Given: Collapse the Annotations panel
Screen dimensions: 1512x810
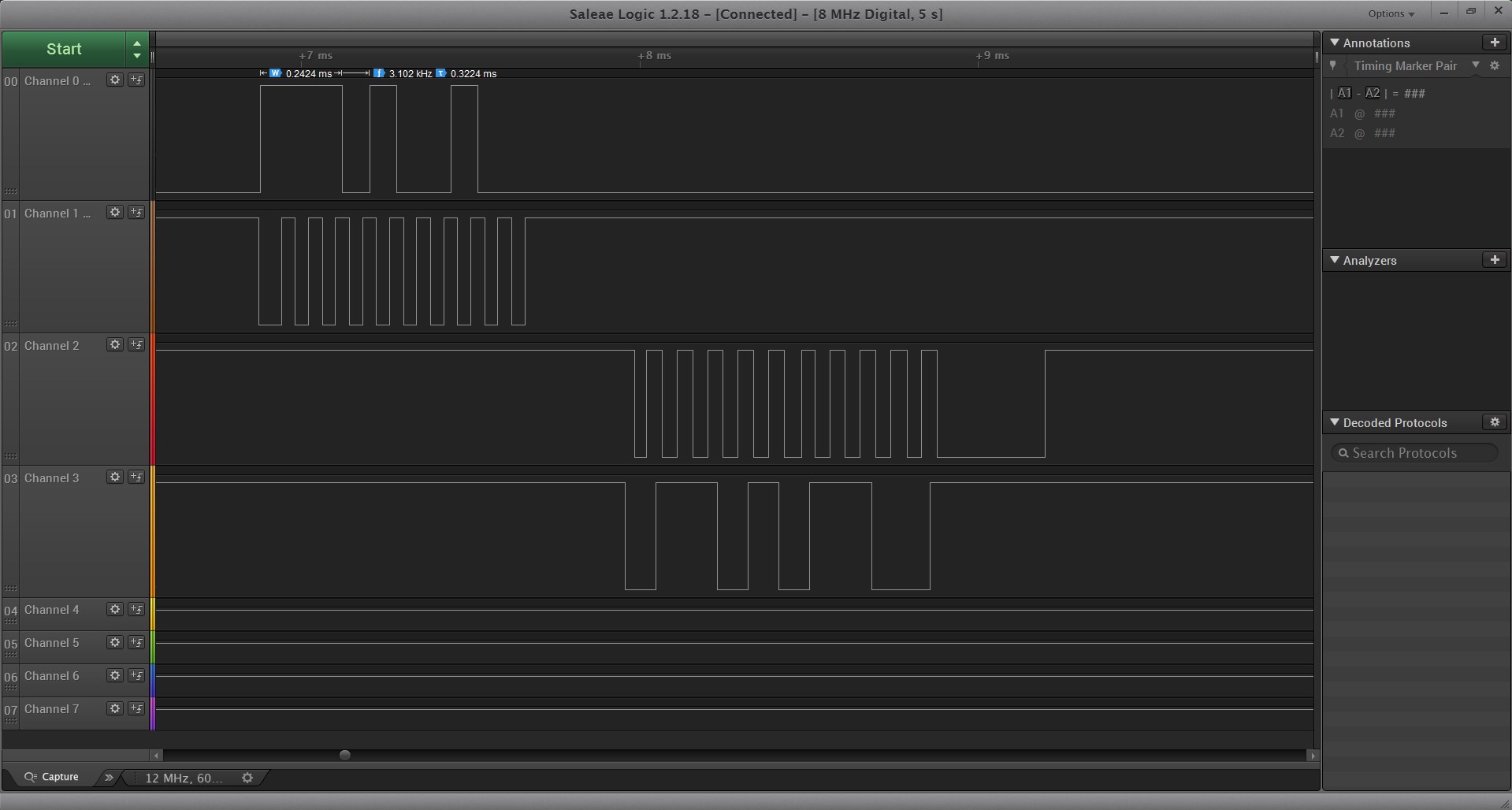Looking at the screenshot, I should coord(1335,43).
